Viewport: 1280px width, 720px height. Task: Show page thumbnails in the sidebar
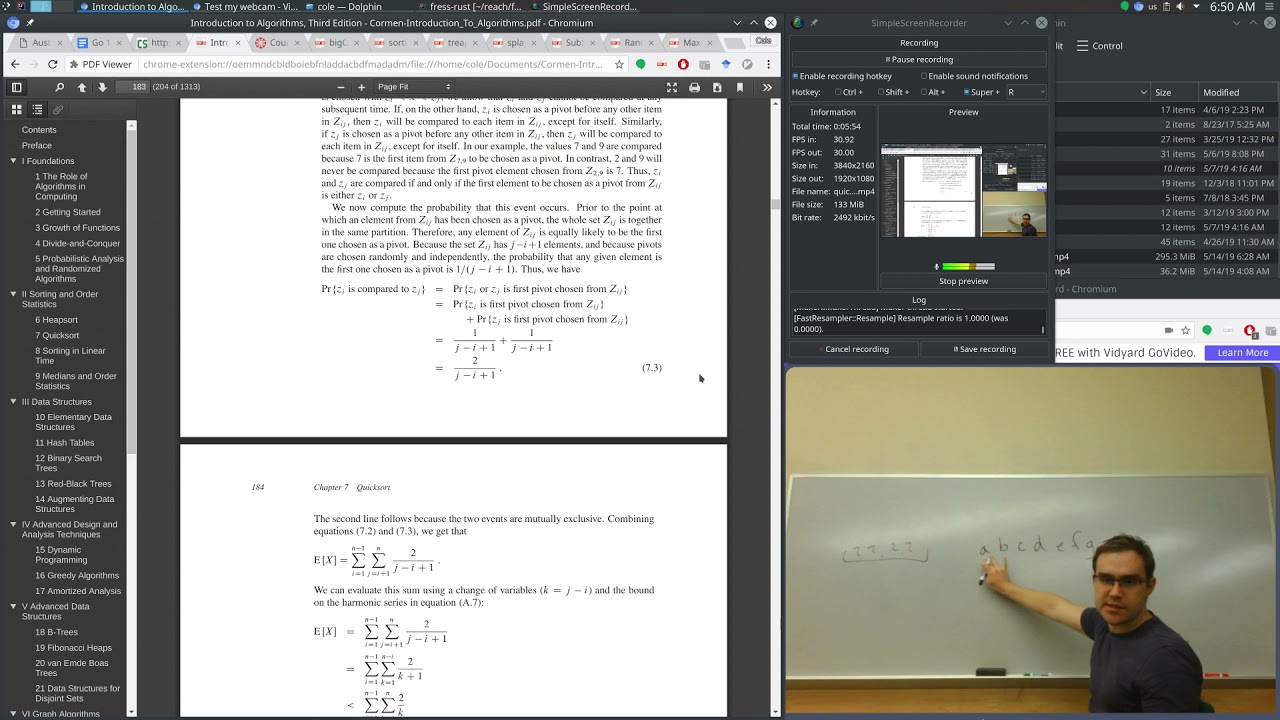(17, 109)
